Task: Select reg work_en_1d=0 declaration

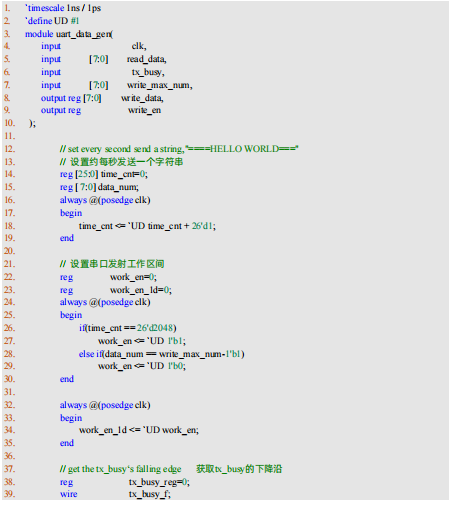Action: pyautogui.click(x=116, y=290)
